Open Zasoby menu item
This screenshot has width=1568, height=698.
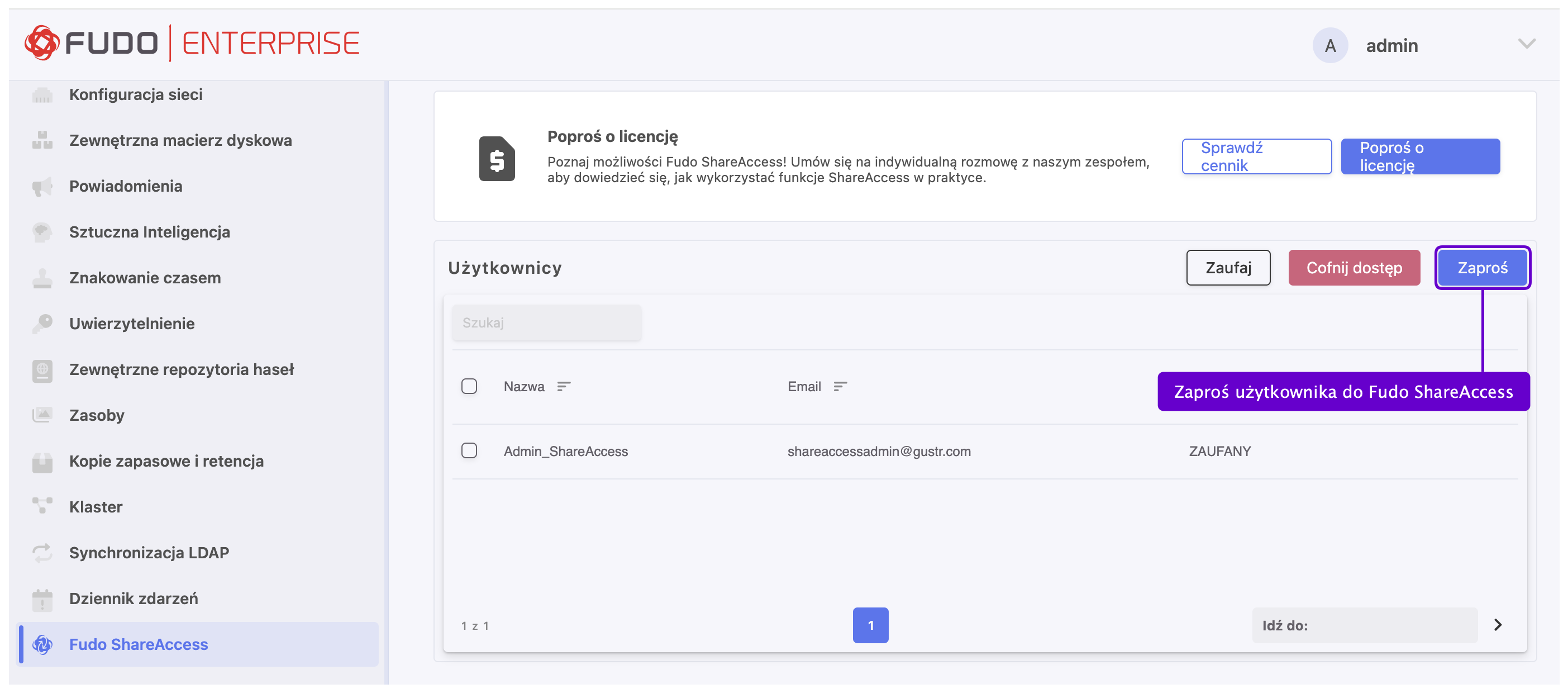pyautogui.click(x=97, y=415)
